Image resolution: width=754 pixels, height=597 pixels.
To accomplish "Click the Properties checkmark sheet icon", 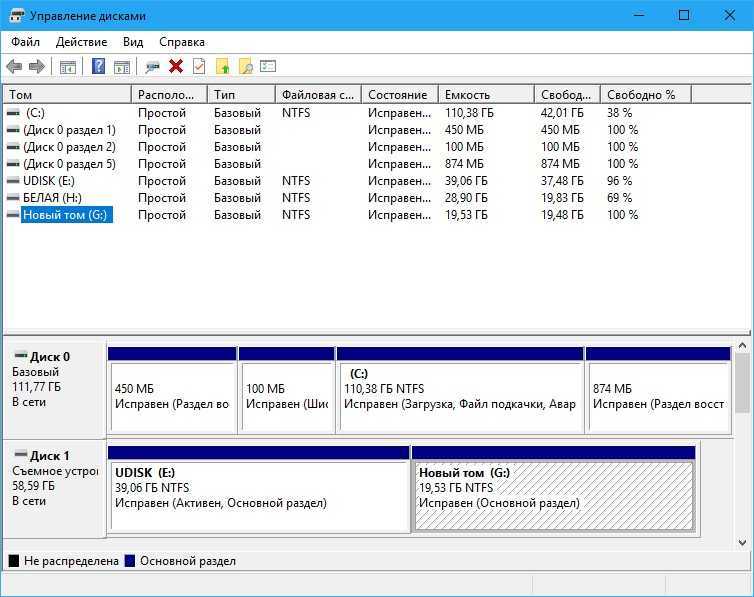I will coord(199,66).
